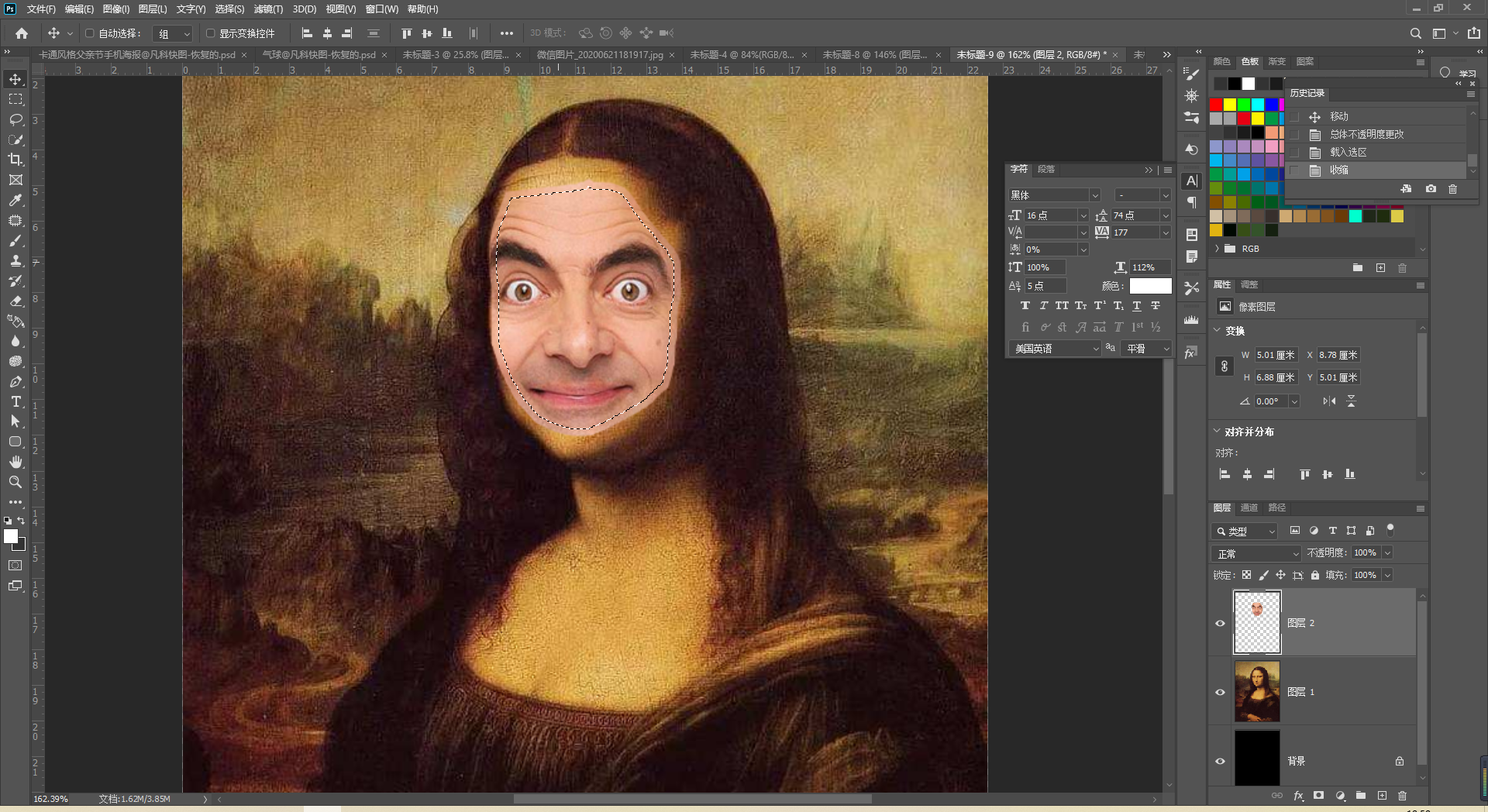The image size is (1488, 812).
Task: Pick the yellow swatch in top row
Action: 1230,105
